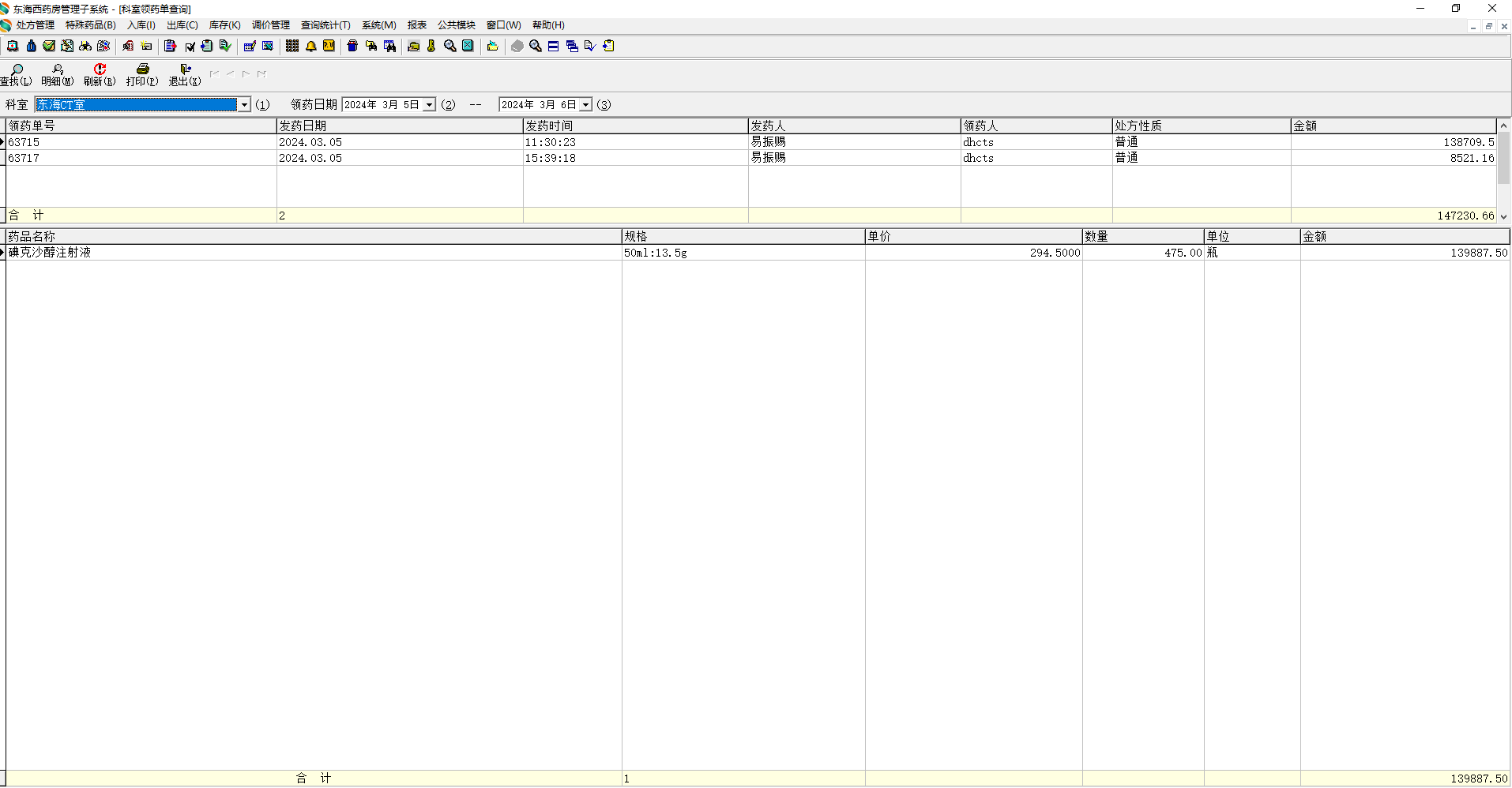Click the green checkmark envelope toolbar icon
Viewport: 1512px width, 788px height.
coord(49,47)
